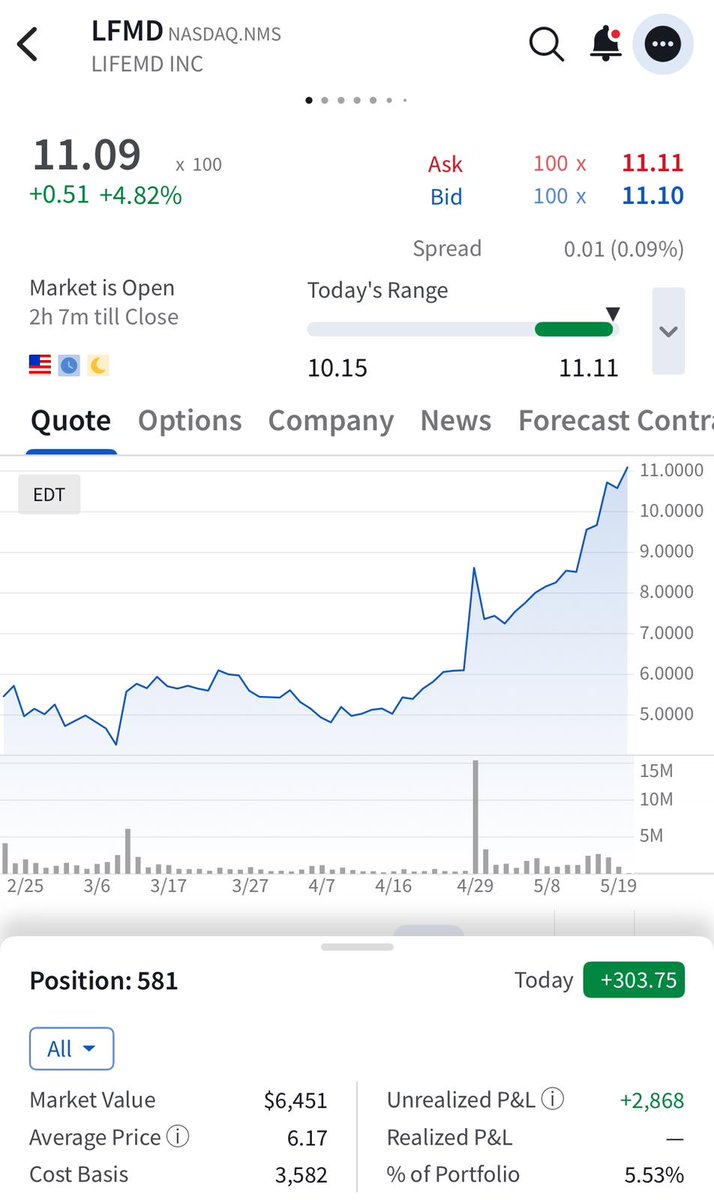The width and height of the screenshot is (714, 1200).
Task: Tap the page indicator dots
Action: [356, 100]
